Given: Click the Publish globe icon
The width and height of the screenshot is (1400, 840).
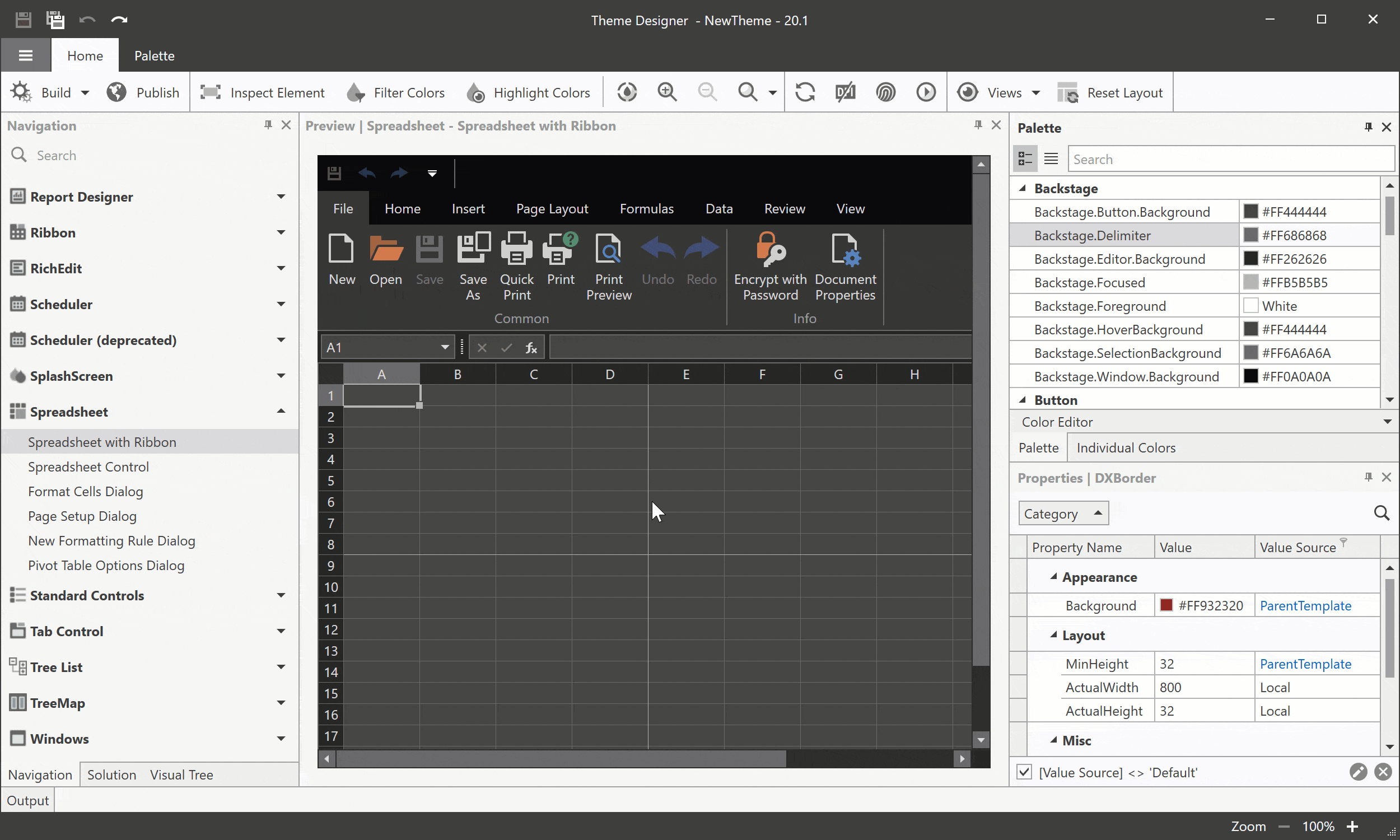Looking at the screenshot, I should coord(116,92).
